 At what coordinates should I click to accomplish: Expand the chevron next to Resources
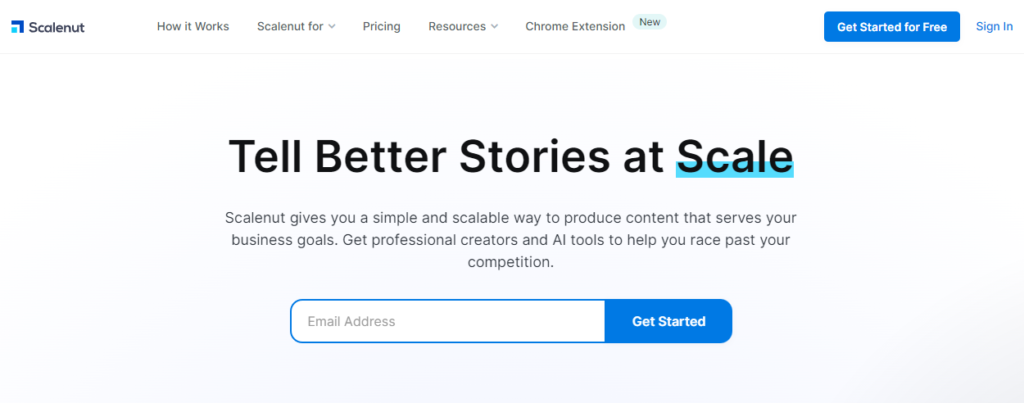pos(494,27)
